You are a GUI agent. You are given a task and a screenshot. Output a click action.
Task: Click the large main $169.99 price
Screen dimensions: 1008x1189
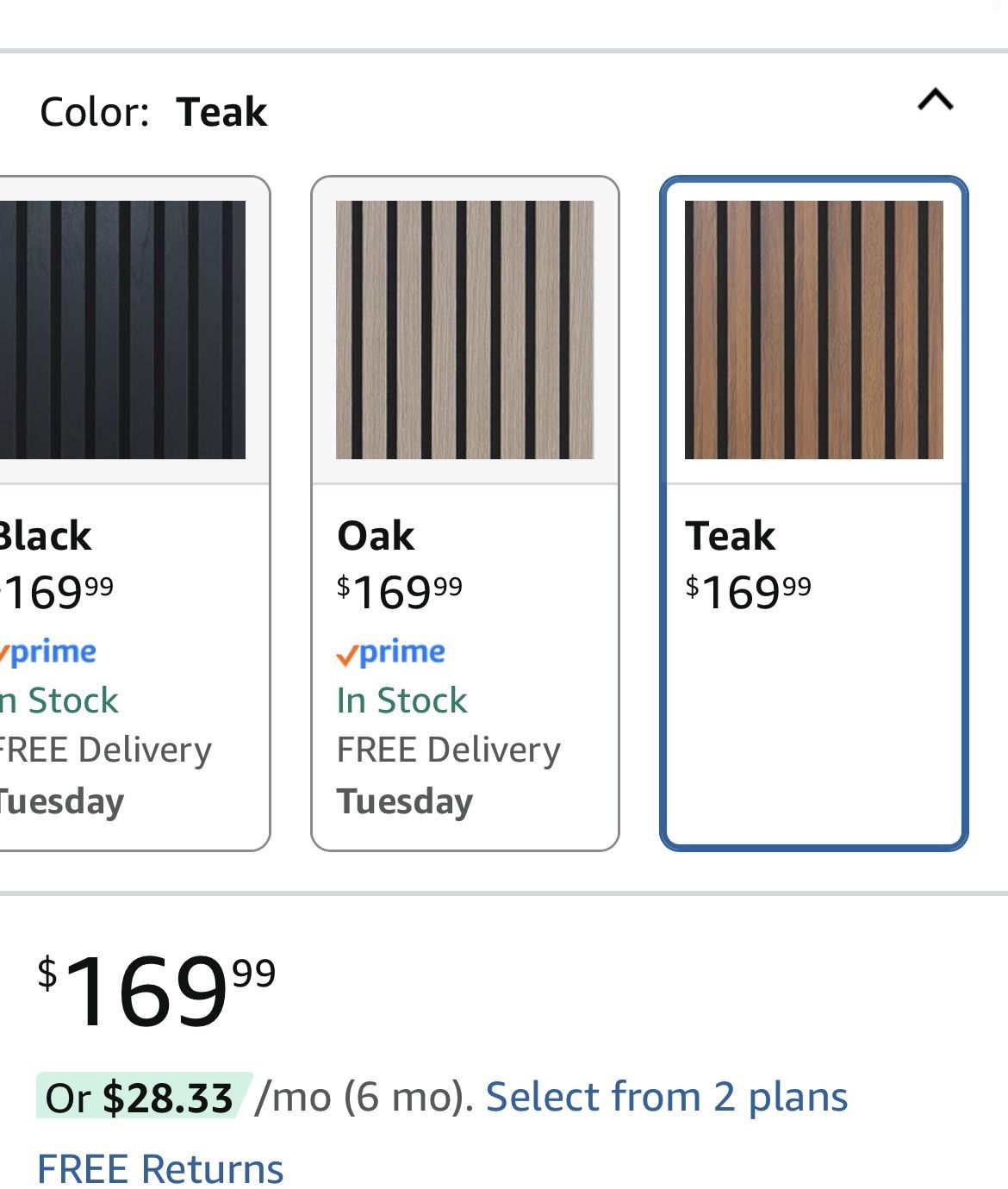(x=157, y=991)
